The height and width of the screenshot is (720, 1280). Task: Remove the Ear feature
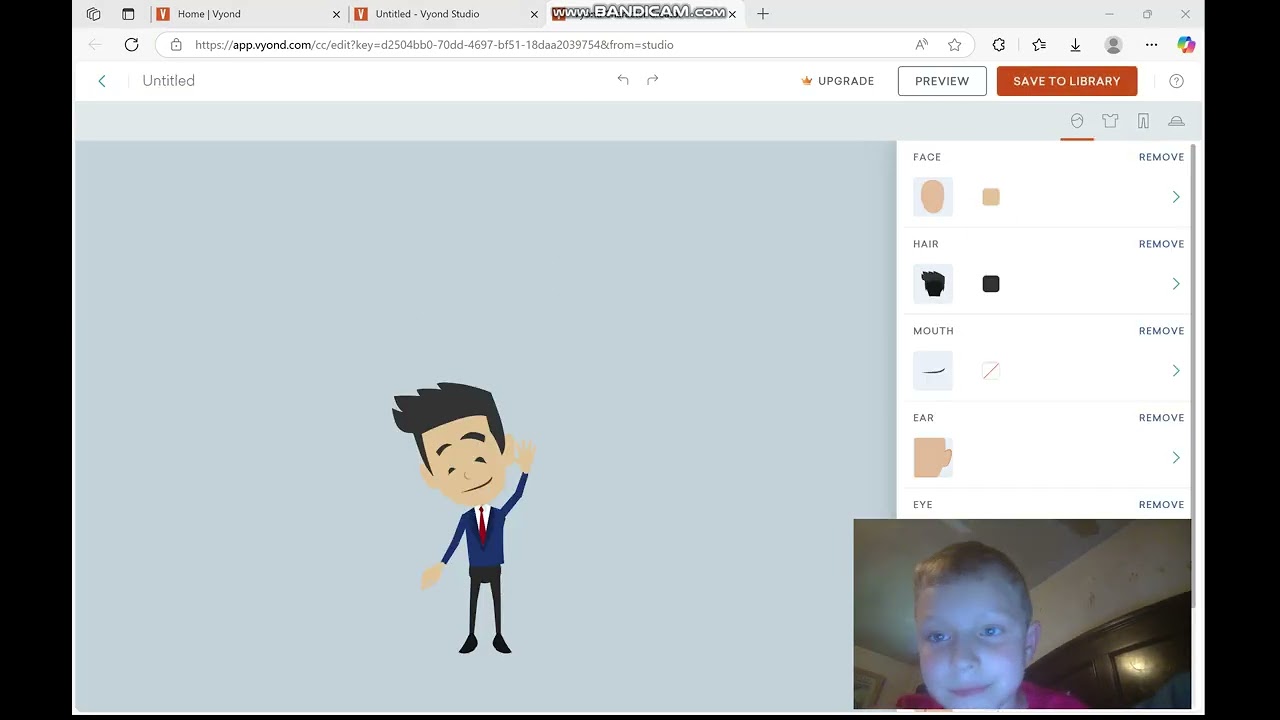click(1161, 418)
